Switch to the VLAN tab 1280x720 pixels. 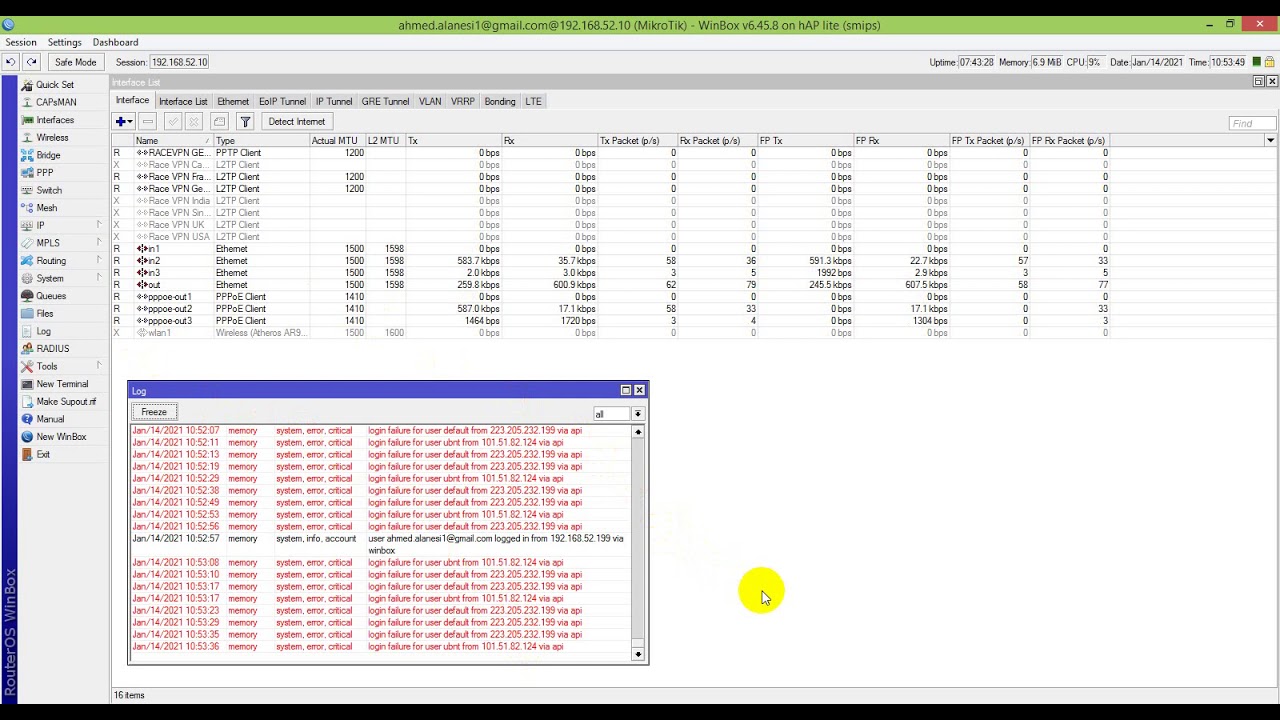click(430, 101)
